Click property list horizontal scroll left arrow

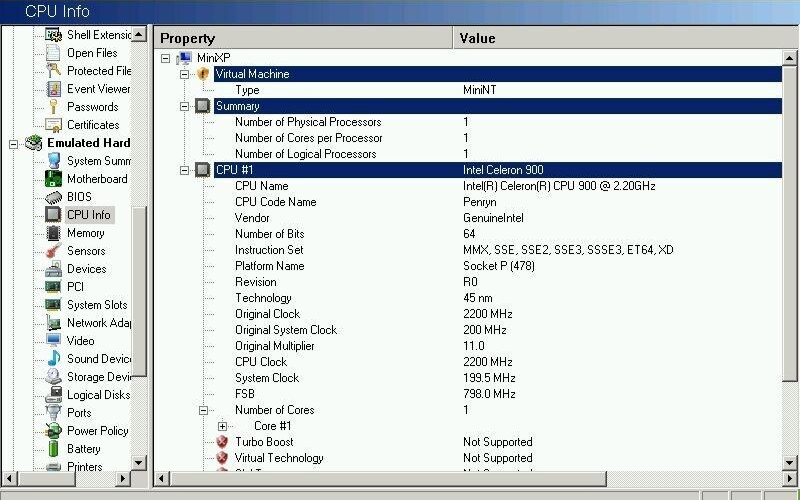162,479
